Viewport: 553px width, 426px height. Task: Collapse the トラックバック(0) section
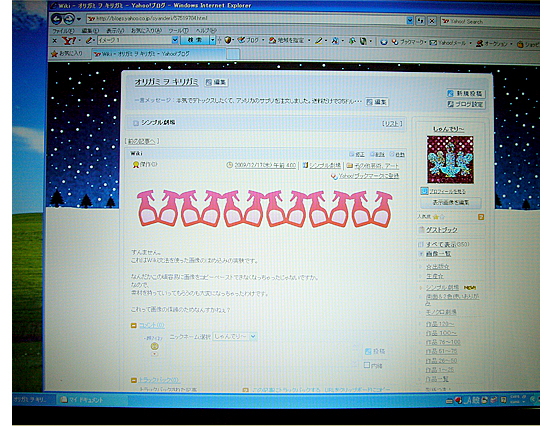click(134, 380)
